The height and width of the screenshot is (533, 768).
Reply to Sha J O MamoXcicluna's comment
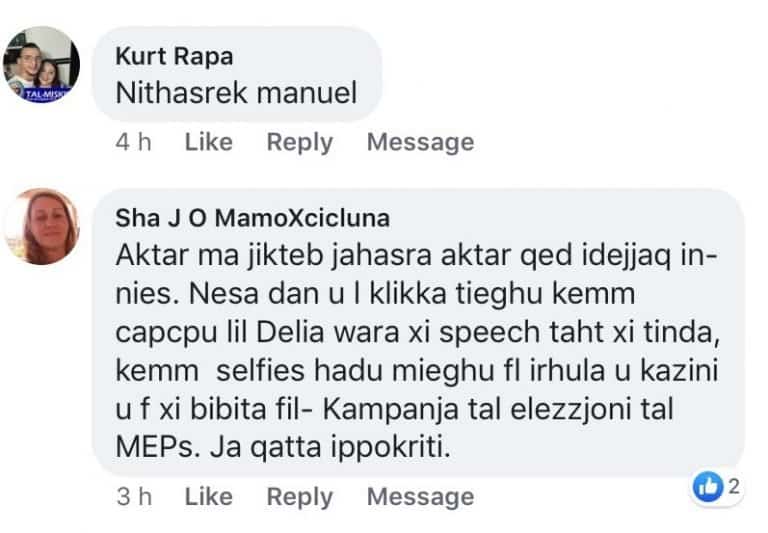point(299,496)
